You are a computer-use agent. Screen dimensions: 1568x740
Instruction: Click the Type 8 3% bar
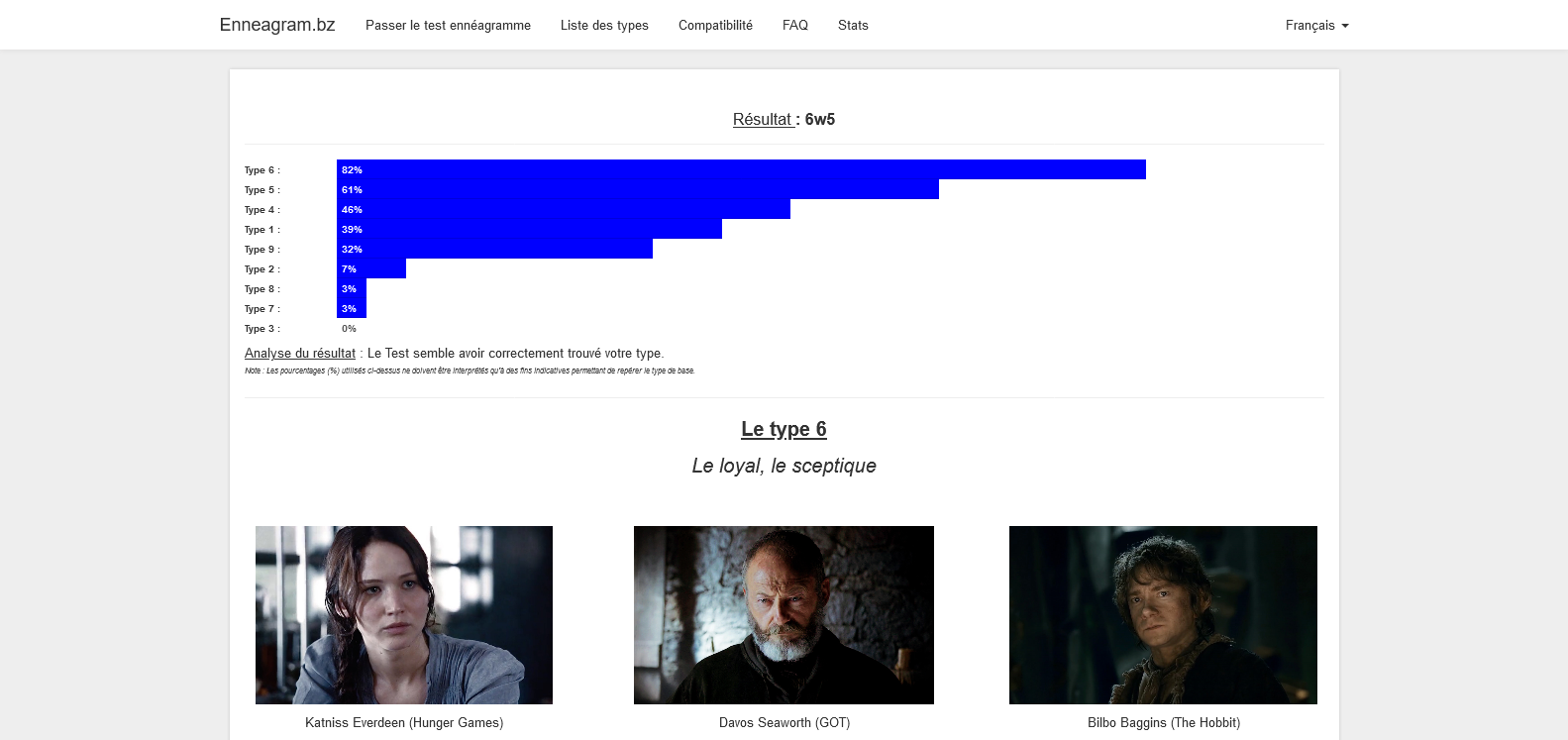point(352,288)
